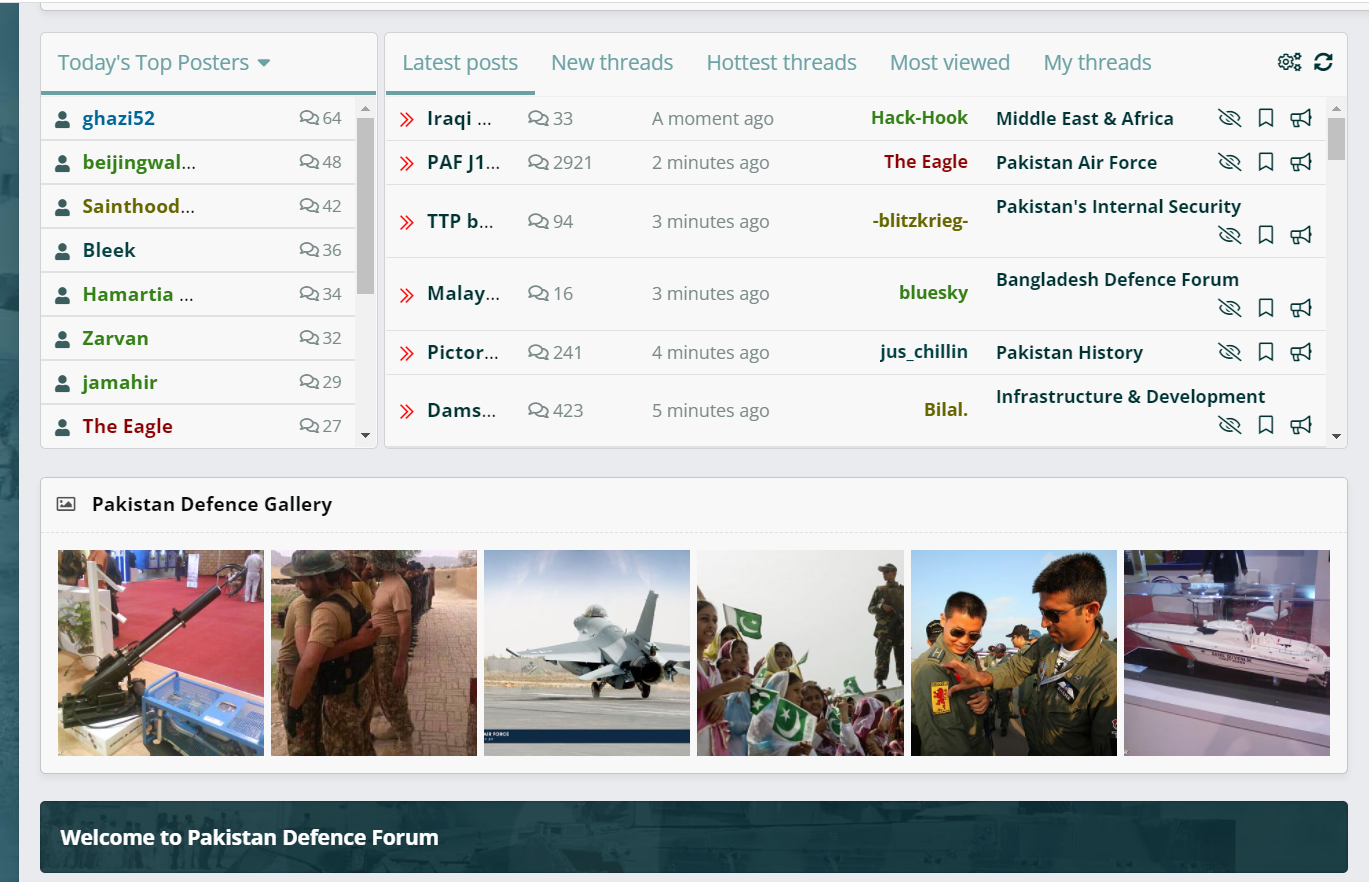Image resolution: width=1369 pixels, height=882 pixels.
Task: Click red double-arrow beside Pictor thread
Action: [406, 353]
